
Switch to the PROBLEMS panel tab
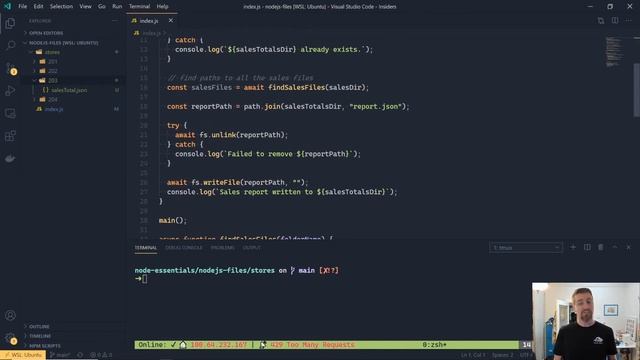pos(222,248)
